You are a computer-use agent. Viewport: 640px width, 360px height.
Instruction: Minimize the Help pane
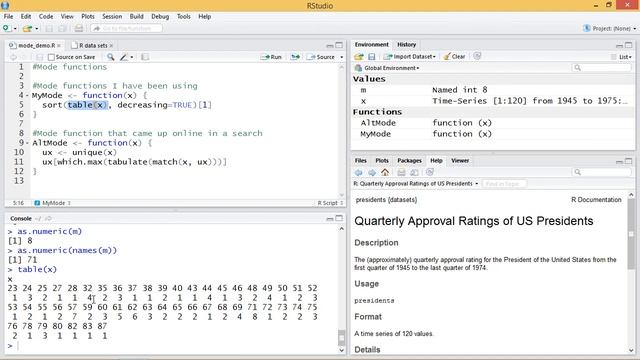coord(619,161)
